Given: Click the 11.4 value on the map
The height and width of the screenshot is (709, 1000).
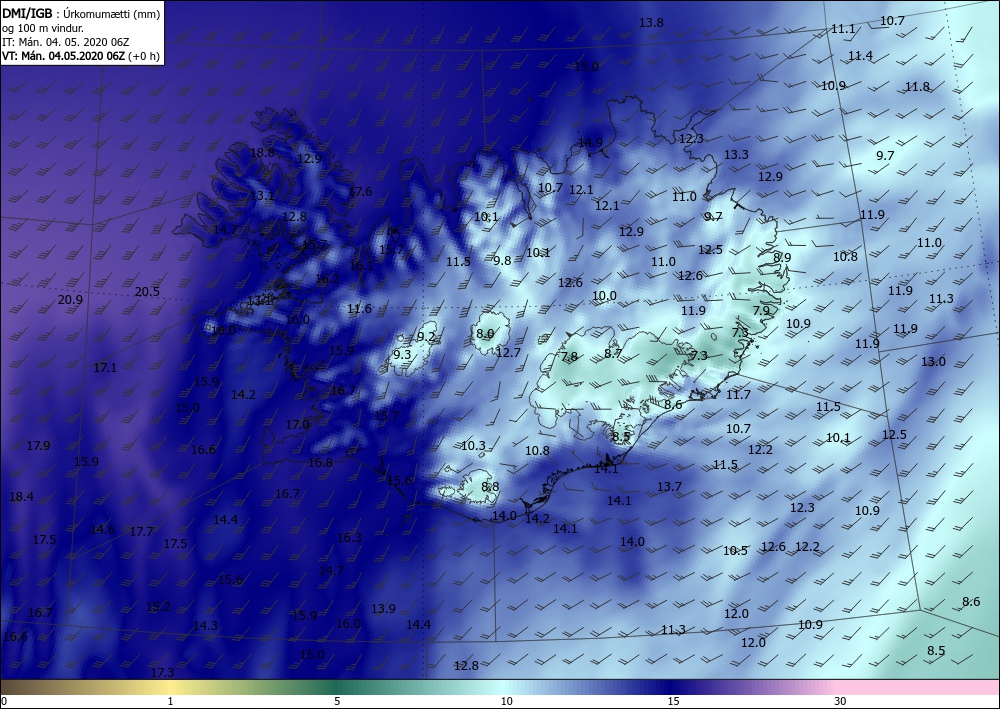Looking at the screenshot, I should point(860,55).
